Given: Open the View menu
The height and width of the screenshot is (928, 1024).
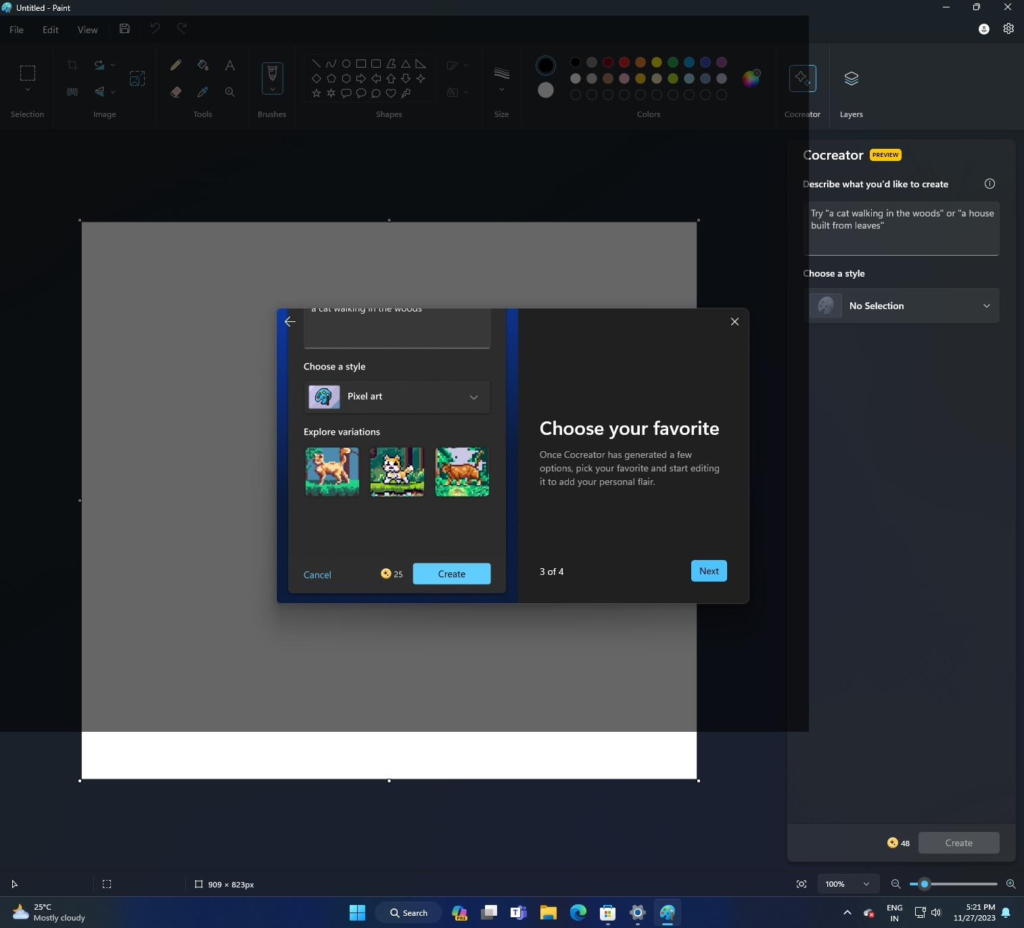Looking at the screenshot, I should (x=88, y=30).
